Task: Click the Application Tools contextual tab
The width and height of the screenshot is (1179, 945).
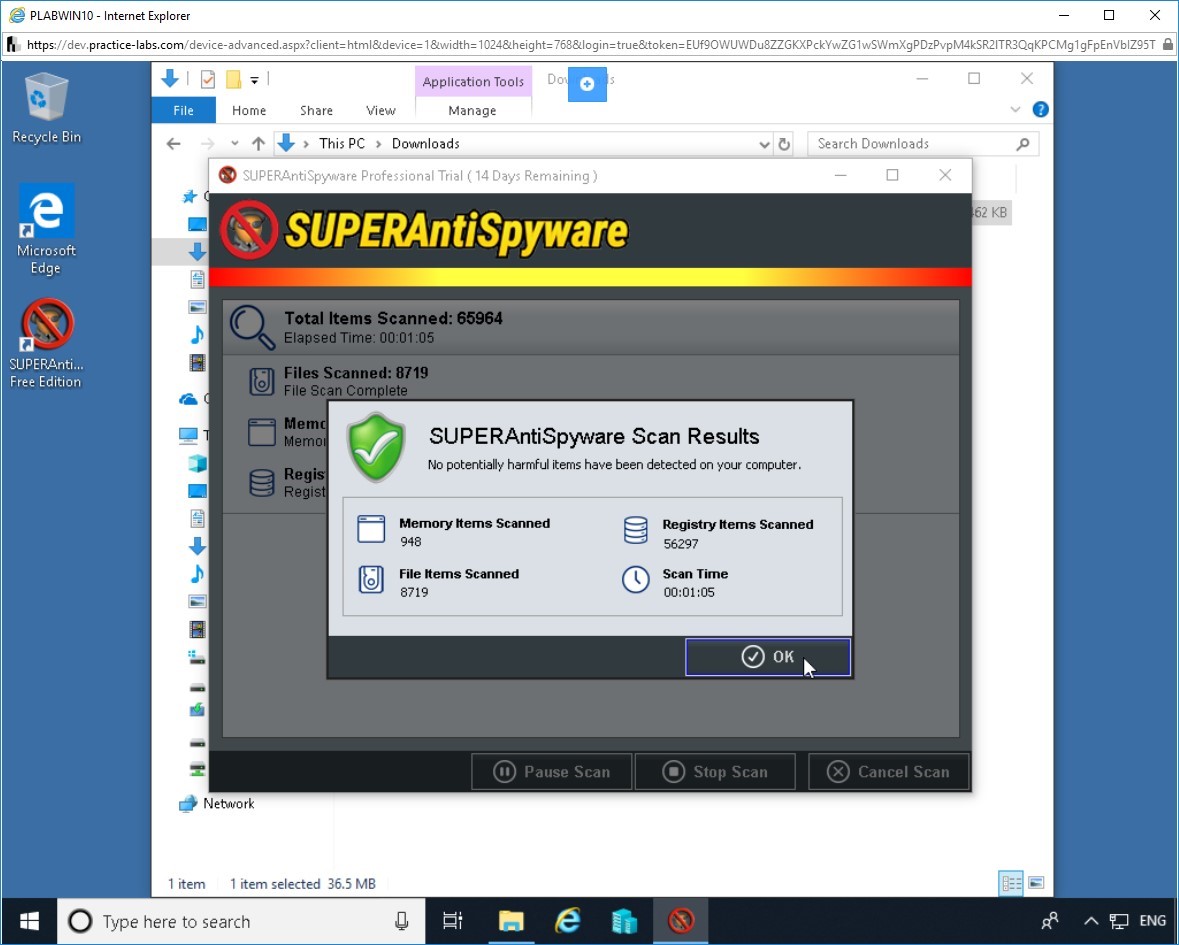Action: pyautogui.click(x=473, y=81)
